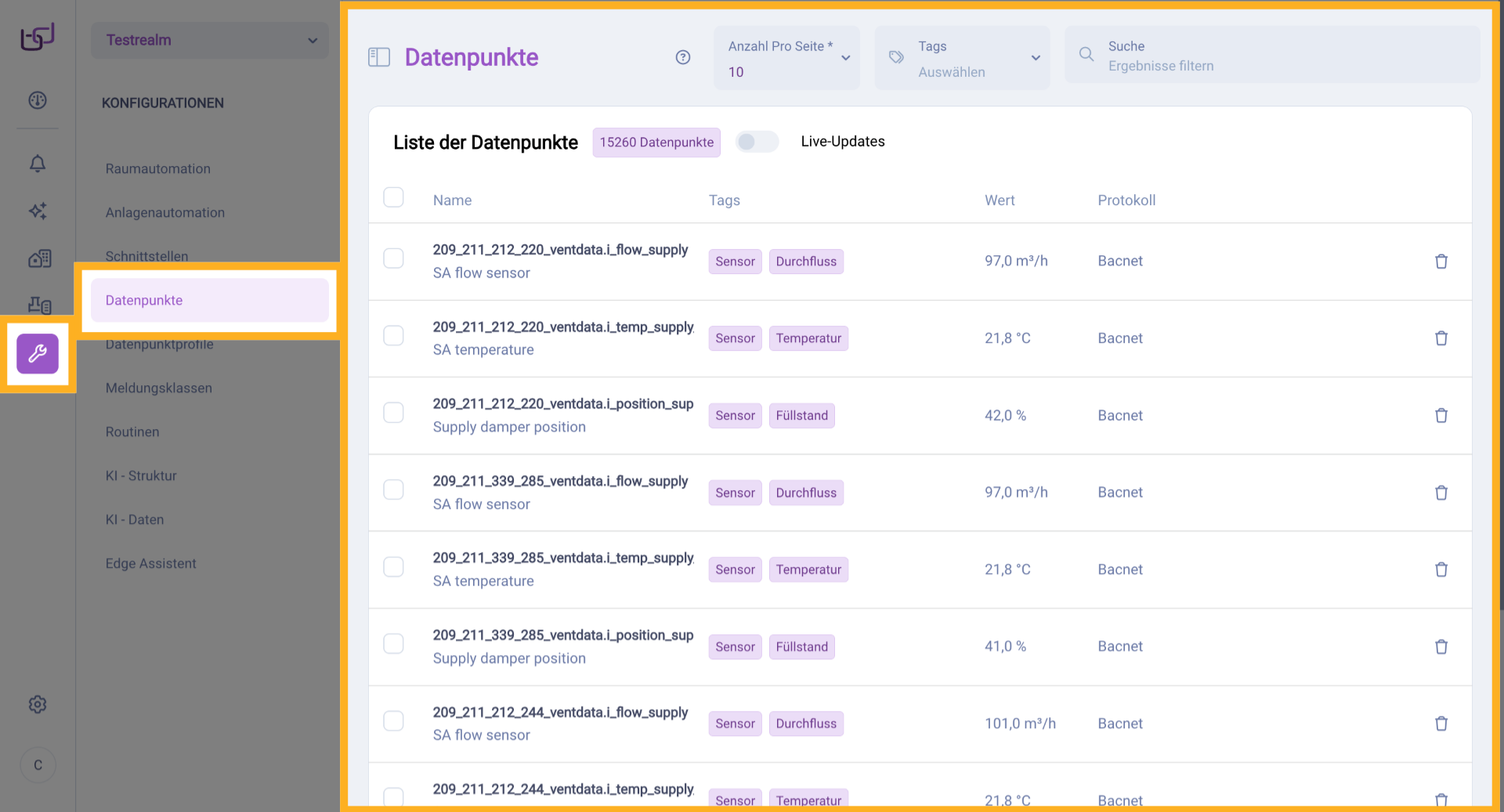Open the notifications bell icon
The image size is (1504, 812).
click(x=38, y=164)
